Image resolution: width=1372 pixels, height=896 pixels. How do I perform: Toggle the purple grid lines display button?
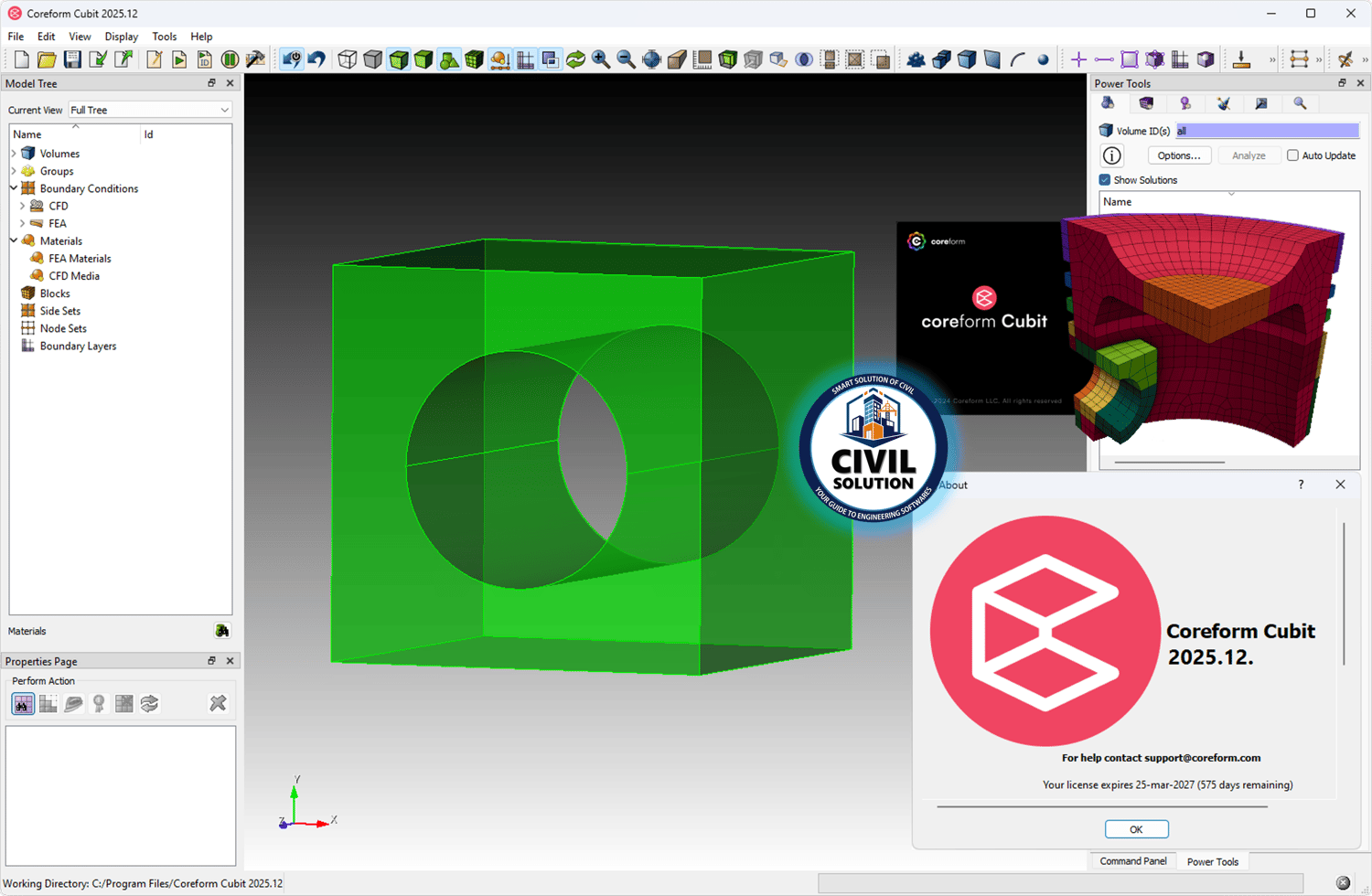click(525, 60)
